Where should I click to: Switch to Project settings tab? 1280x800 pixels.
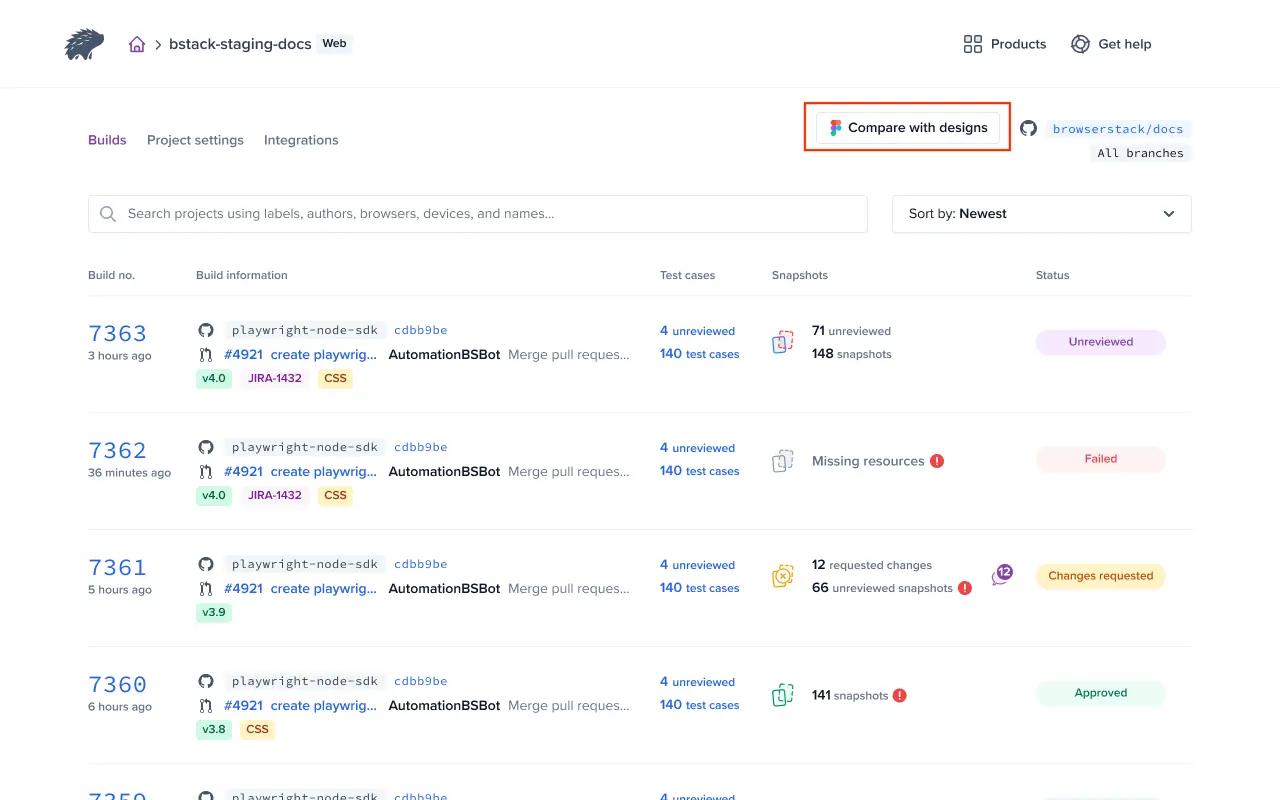click(x=195, y=140)
